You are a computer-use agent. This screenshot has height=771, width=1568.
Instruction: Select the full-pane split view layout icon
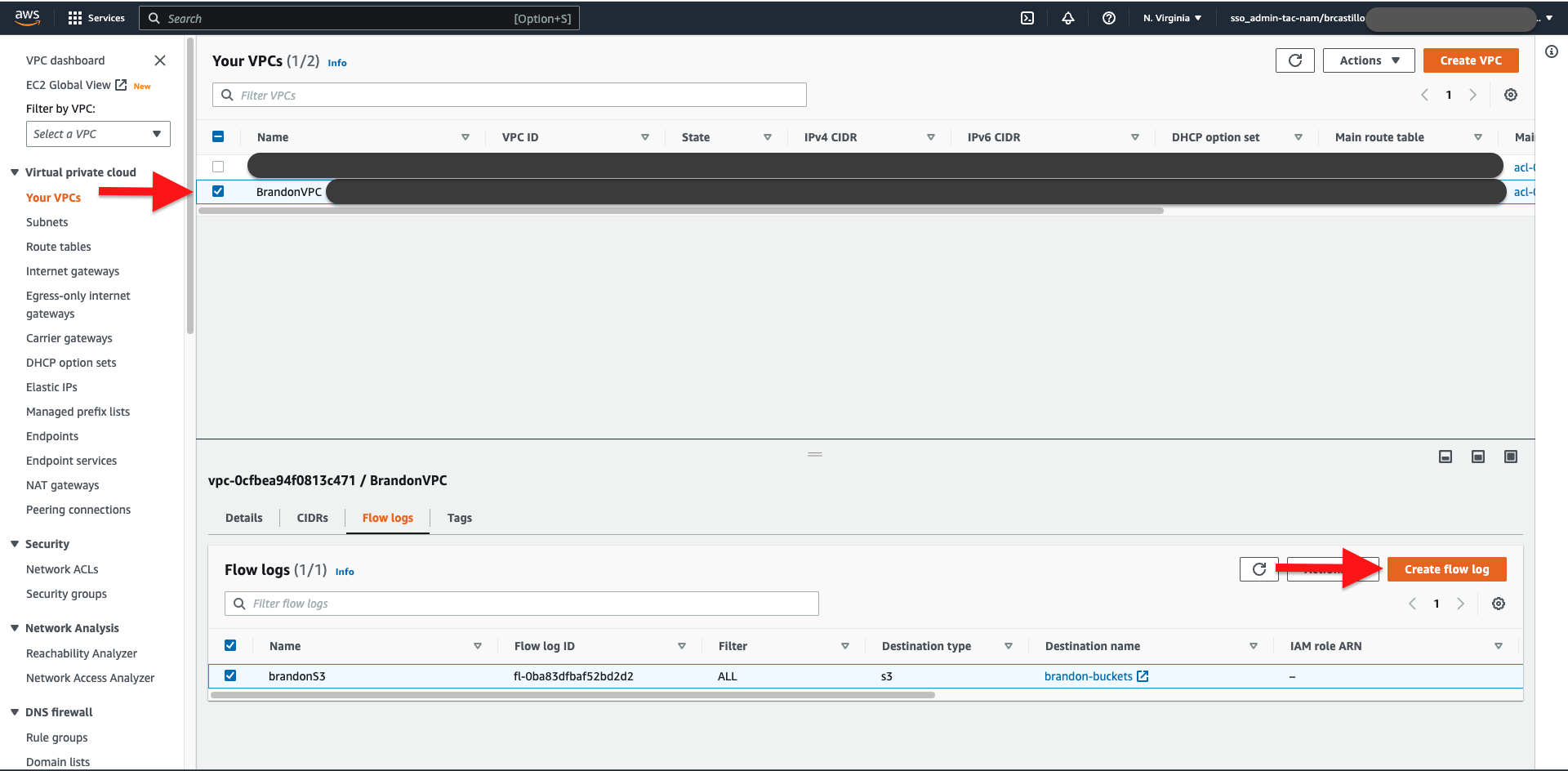pos(1510,457)
